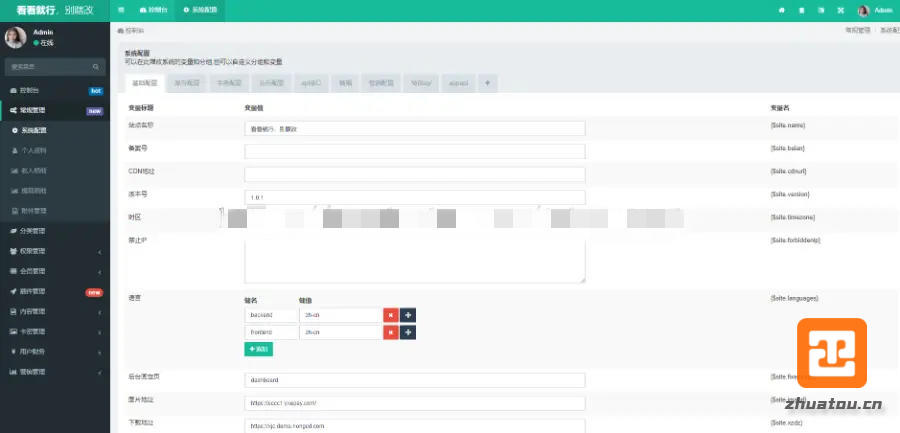Click the search magnifier in sidebar
This screenshot has width=900, height=433.
coord(97,67)
